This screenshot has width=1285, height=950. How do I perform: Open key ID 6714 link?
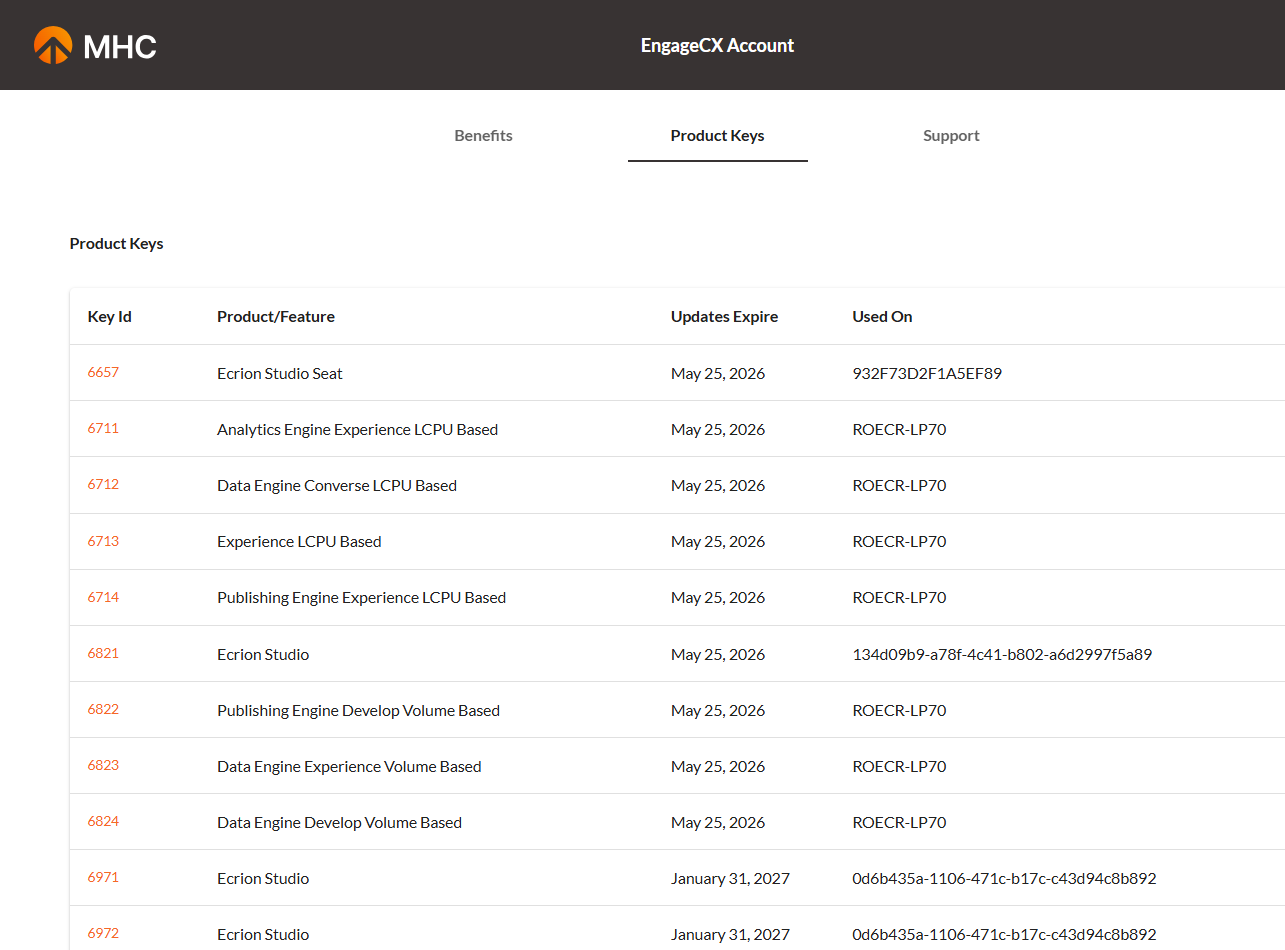[103, 597]
